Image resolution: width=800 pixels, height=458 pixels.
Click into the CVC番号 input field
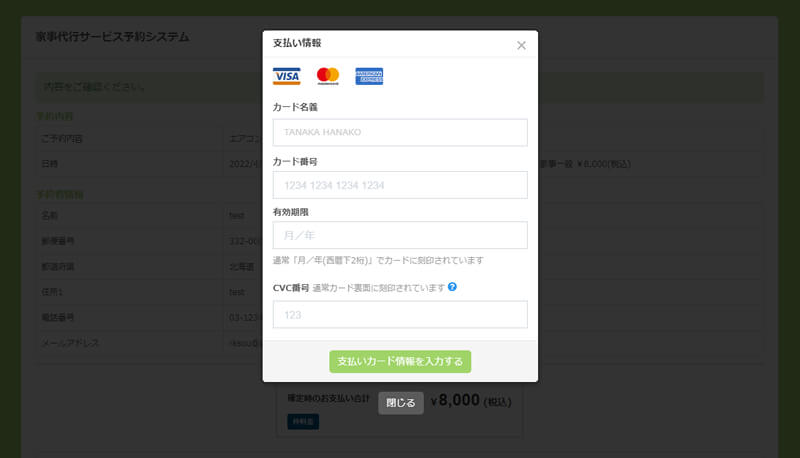pos(400,315)
